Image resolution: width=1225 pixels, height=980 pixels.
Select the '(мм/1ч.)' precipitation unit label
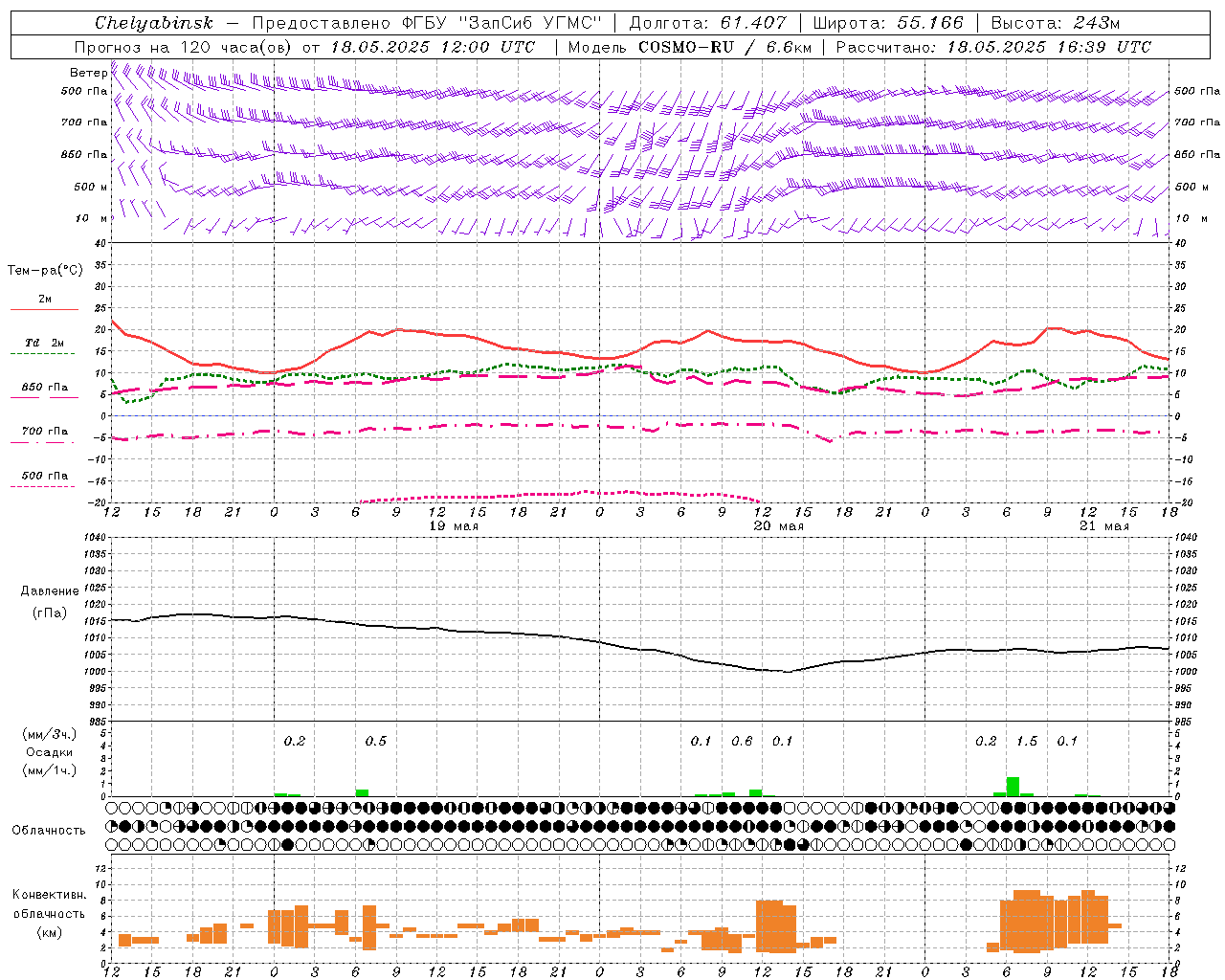tap(50, 770)
